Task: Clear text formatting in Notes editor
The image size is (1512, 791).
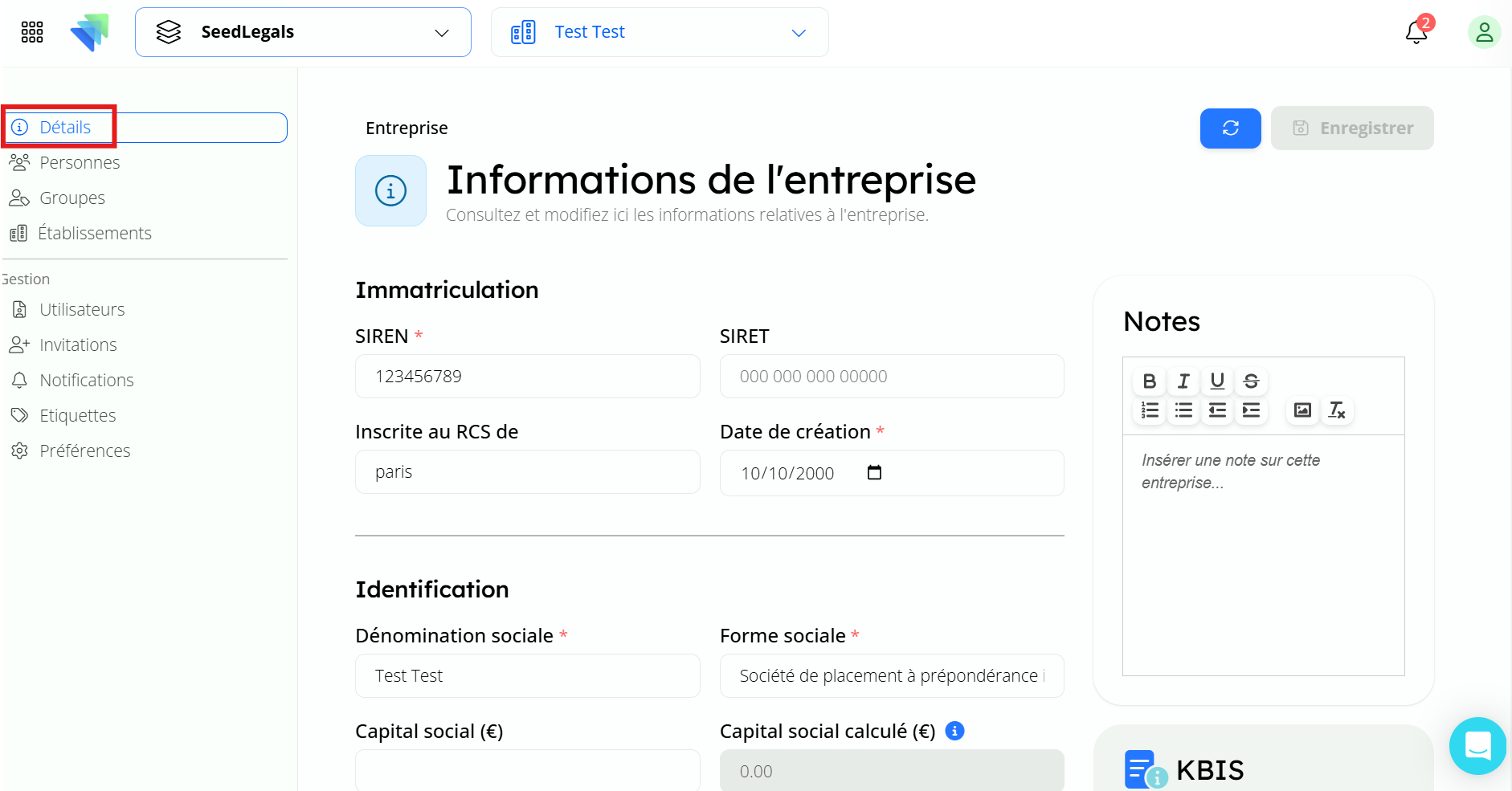Action: point(1336,410)
